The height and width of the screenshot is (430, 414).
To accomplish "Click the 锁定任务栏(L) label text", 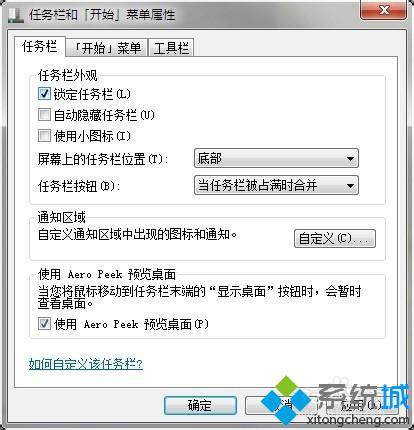I will point(92,94).
